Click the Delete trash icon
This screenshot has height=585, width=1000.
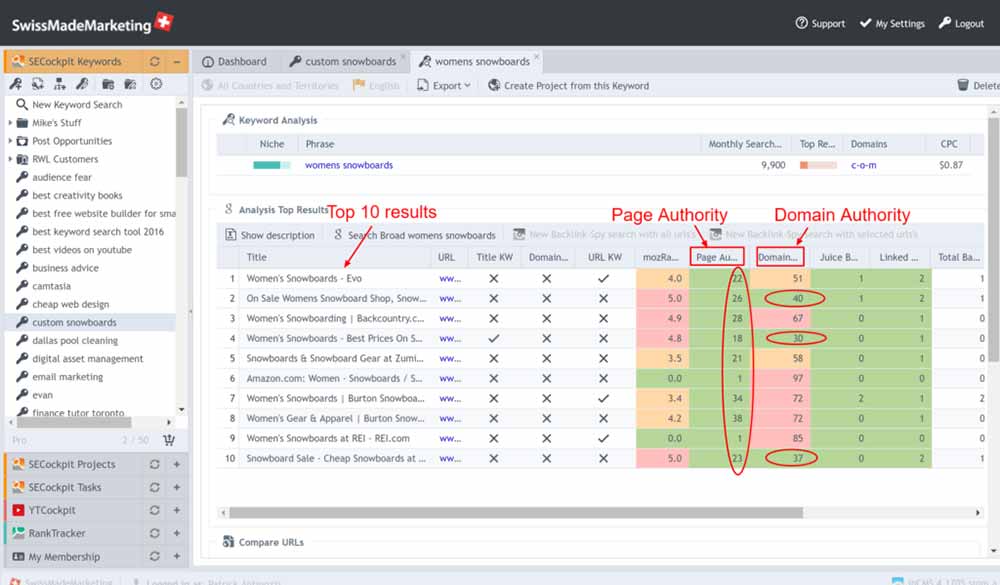tap(963, 85)
